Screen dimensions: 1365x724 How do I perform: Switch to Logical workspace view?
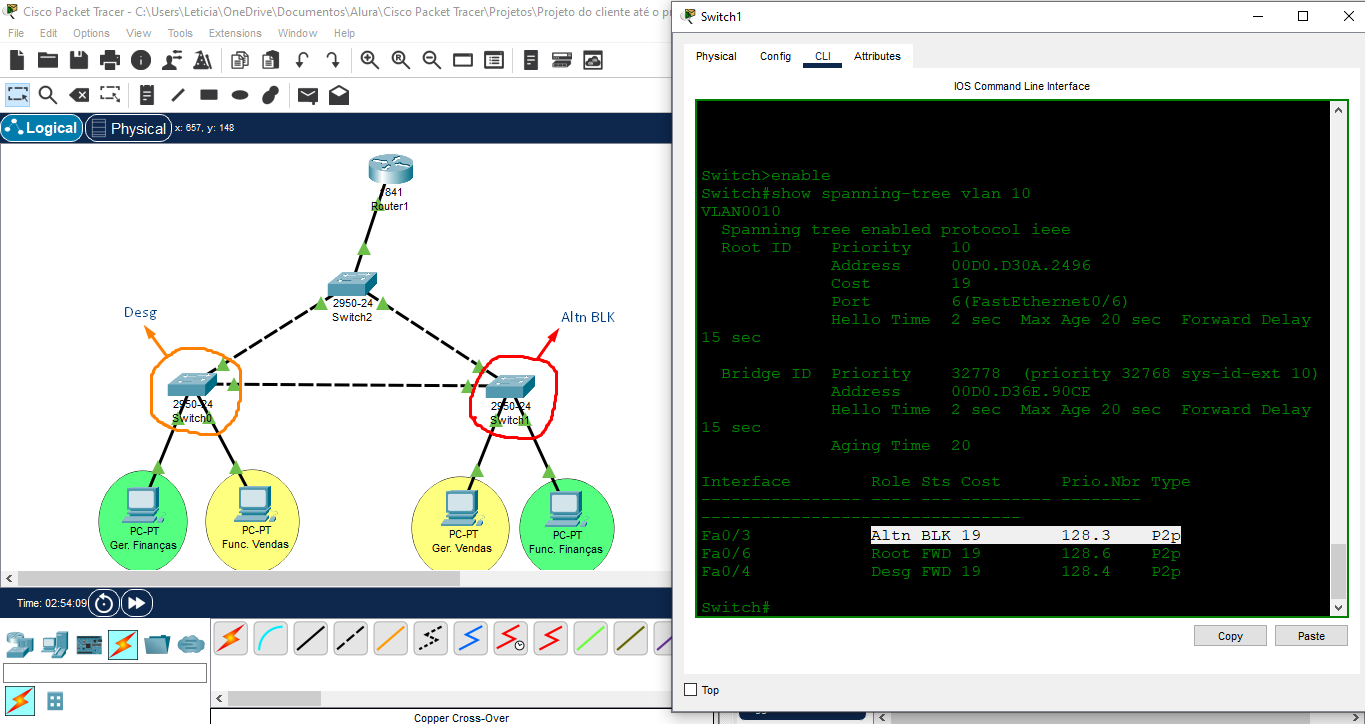click(41, 128)
